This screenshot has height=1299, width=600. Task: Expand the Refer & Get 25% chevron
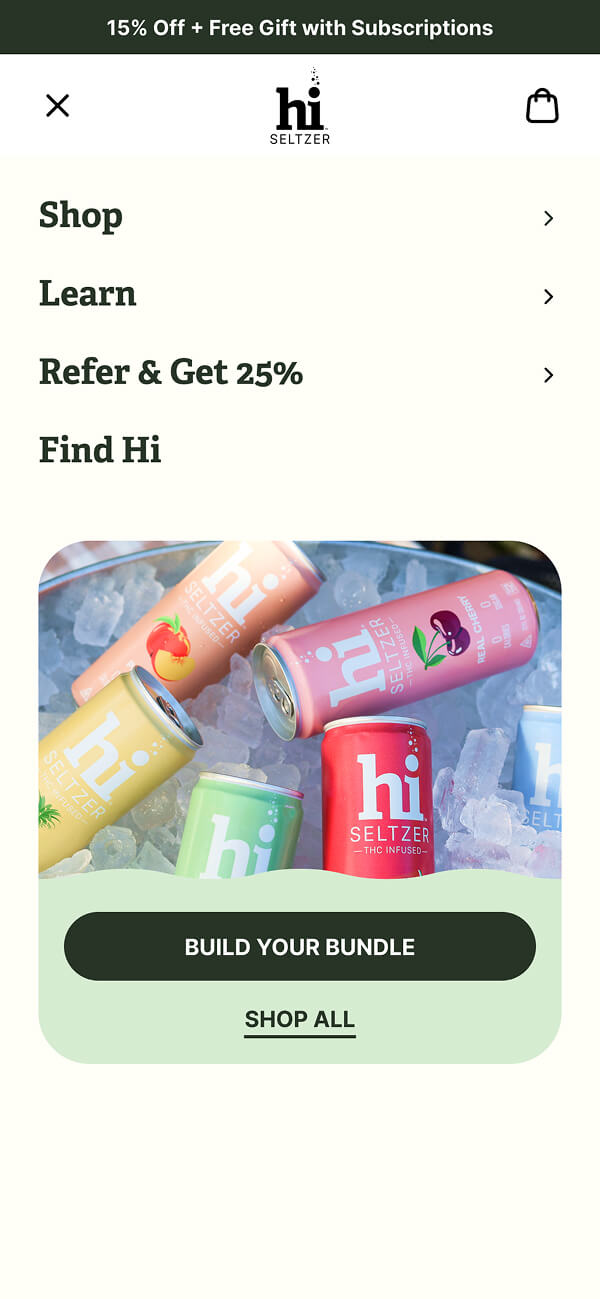click(548, 374)
